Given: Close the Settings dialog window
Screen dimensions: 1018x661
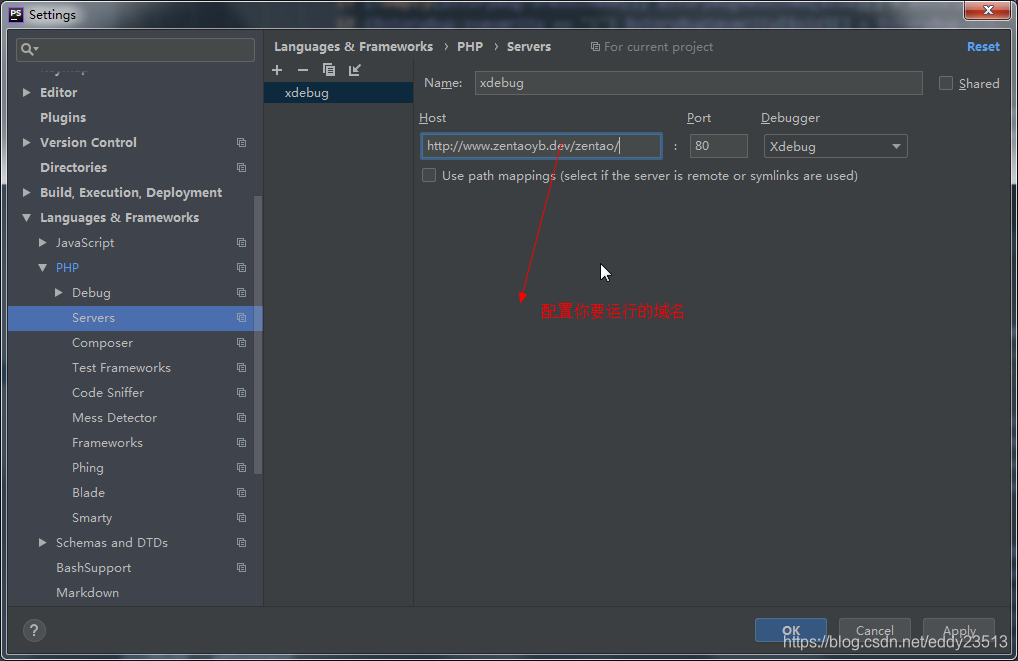Looking at the screenshot, I should pos(987,10).
